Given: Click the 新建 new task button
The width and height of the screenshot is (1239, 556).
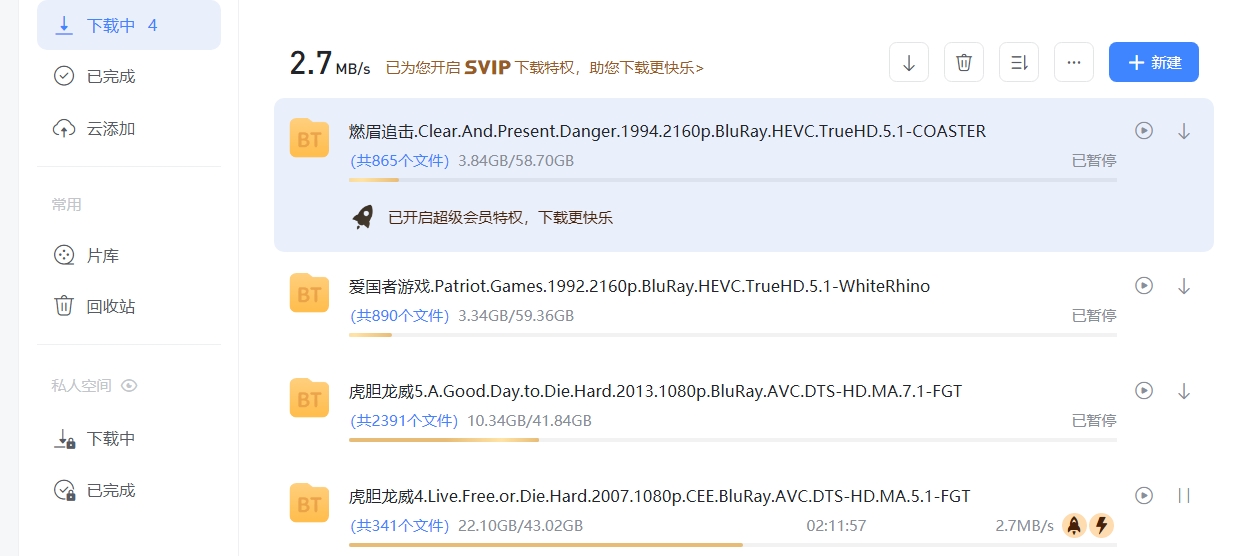Looking at the screenshot, I should pyautogui.click(x=1153, y=62).
